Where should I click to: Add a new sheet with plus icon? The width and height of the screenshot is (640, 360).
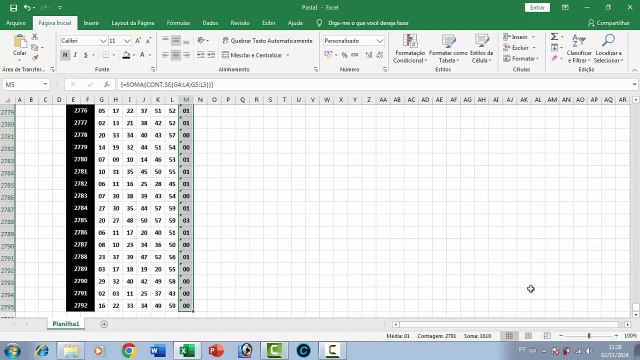coord(104,324)
